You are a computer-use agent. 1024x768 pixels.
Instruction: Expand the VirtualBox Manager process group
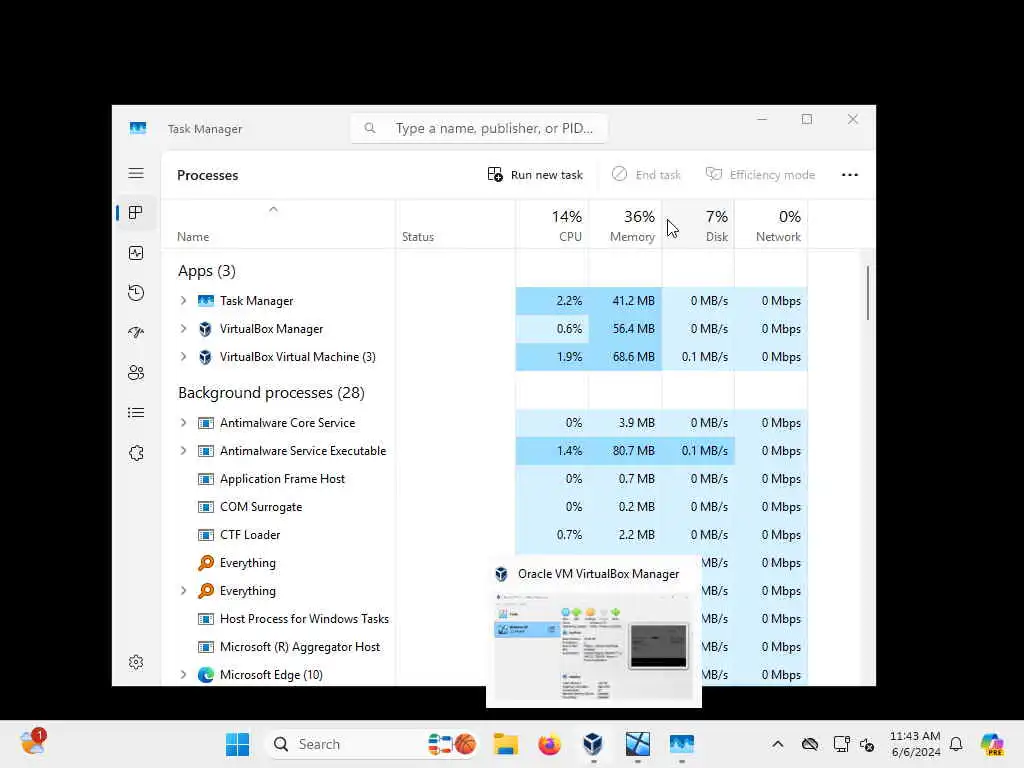click(x=184, y=328)
